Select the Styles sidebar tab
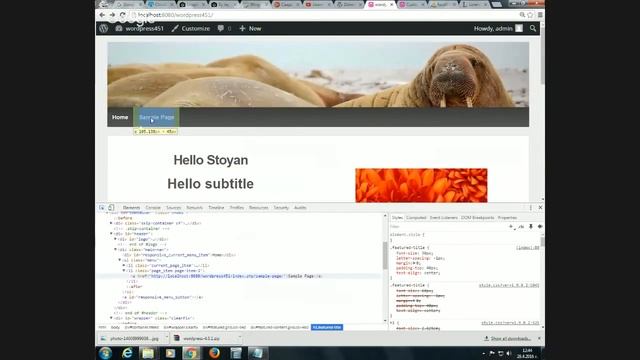Image resolution: width=640 pixels, height=360 pixels. click(397, 218)
